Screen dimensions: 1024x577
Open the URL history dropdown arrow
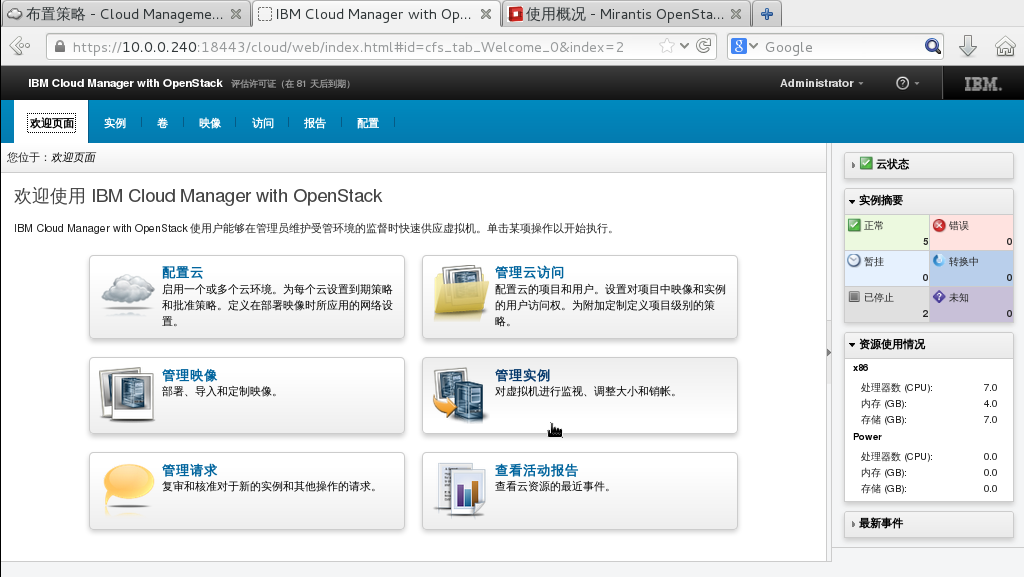[684, 46]
